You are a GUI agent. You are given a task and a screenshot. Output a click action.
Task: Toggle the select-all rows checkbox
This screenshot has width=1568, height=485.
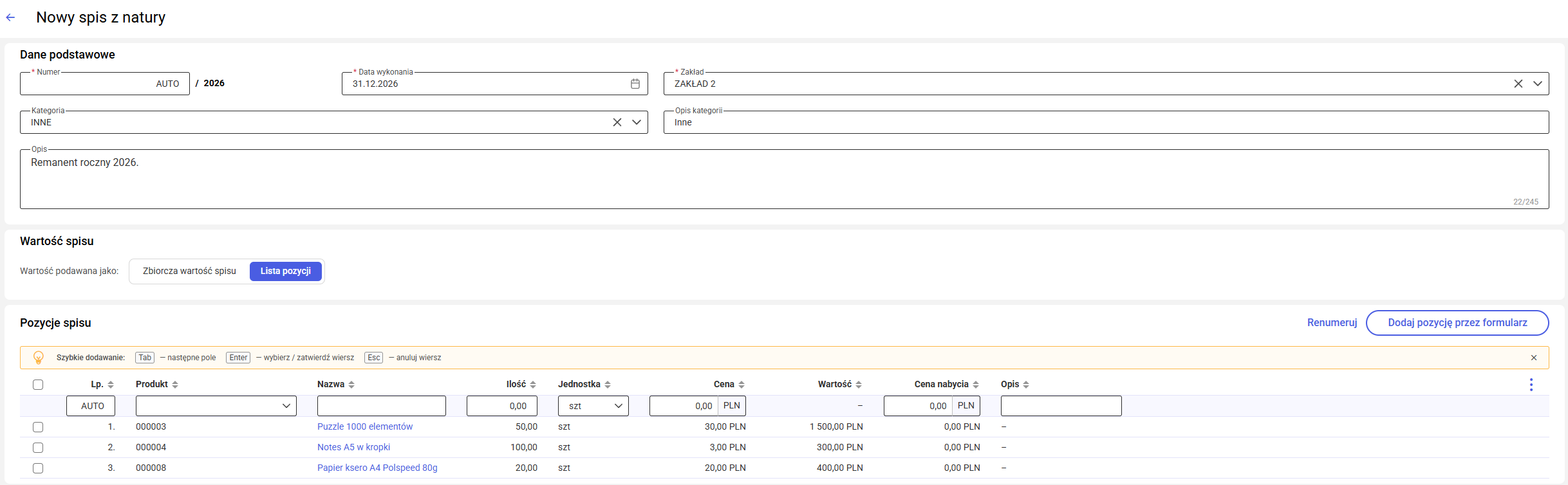point(38,385)
